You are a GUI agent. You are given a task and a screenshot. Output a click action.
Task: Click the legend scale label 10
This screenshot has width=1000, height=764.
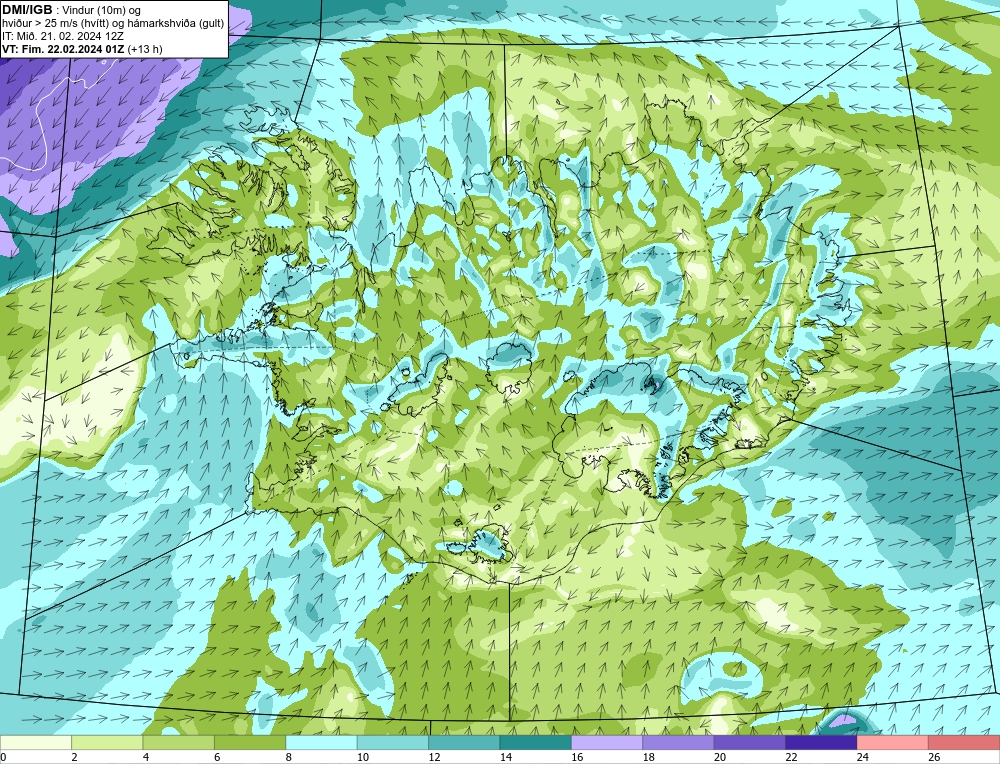tap(363, 758)
